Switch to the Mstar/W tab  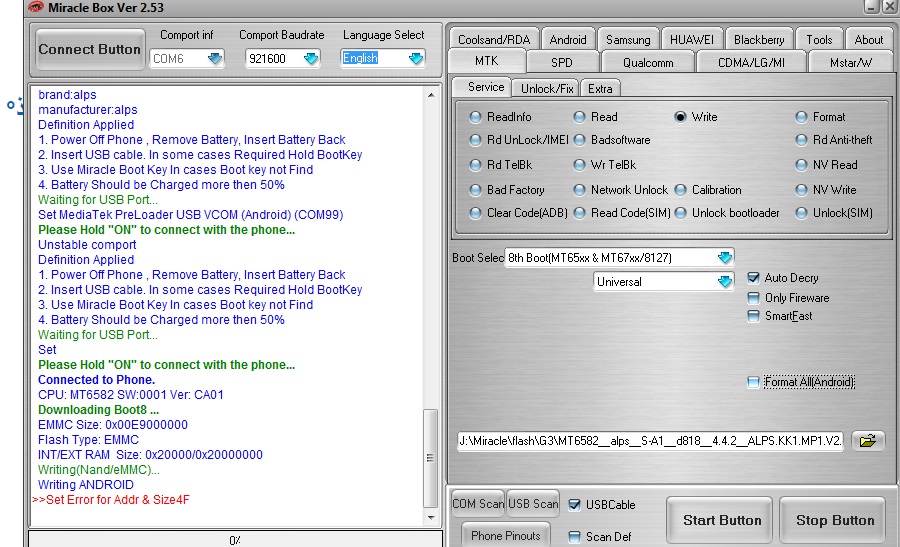point(851,62)
